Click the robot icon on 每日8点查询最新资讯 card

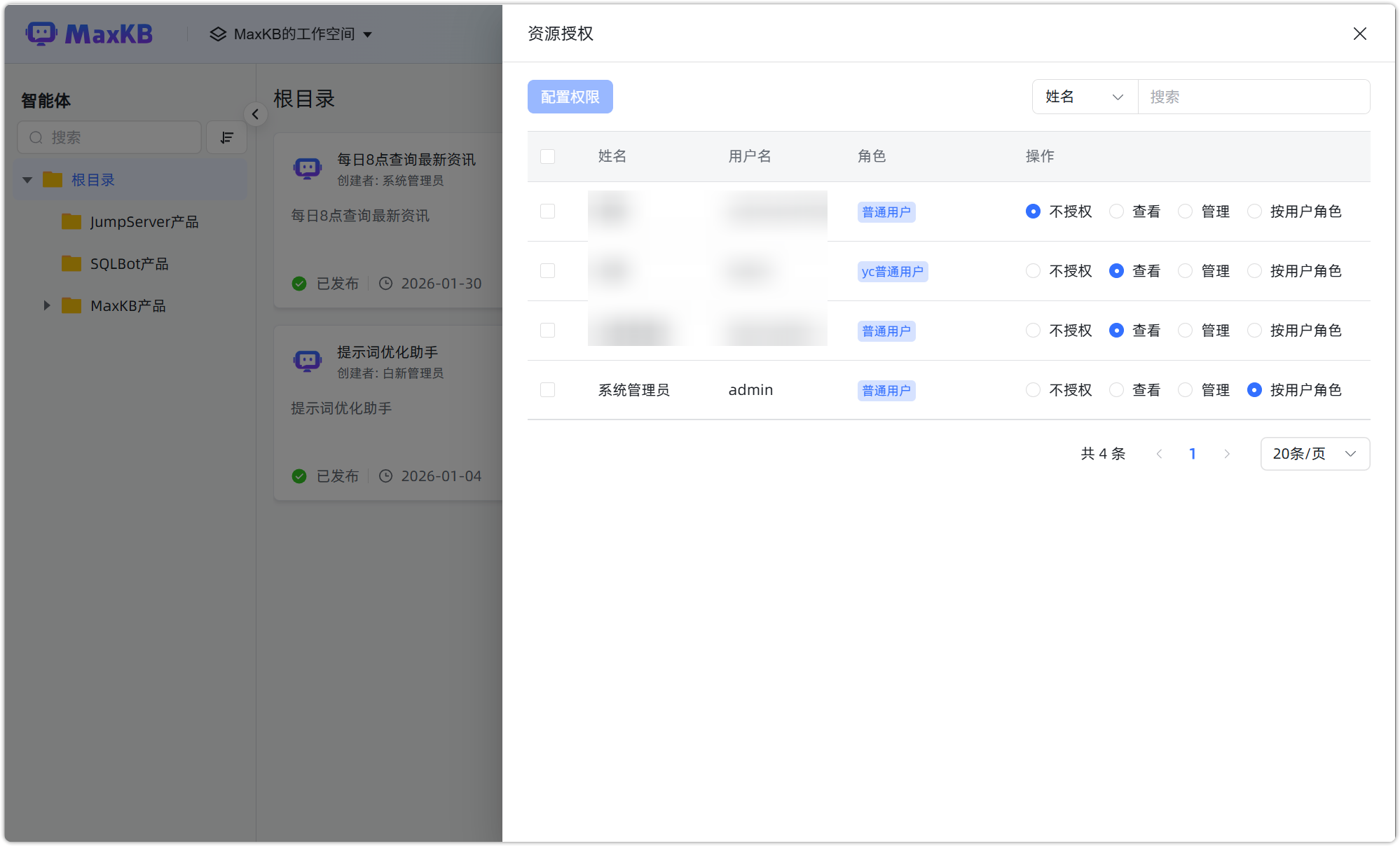(307, 167)
